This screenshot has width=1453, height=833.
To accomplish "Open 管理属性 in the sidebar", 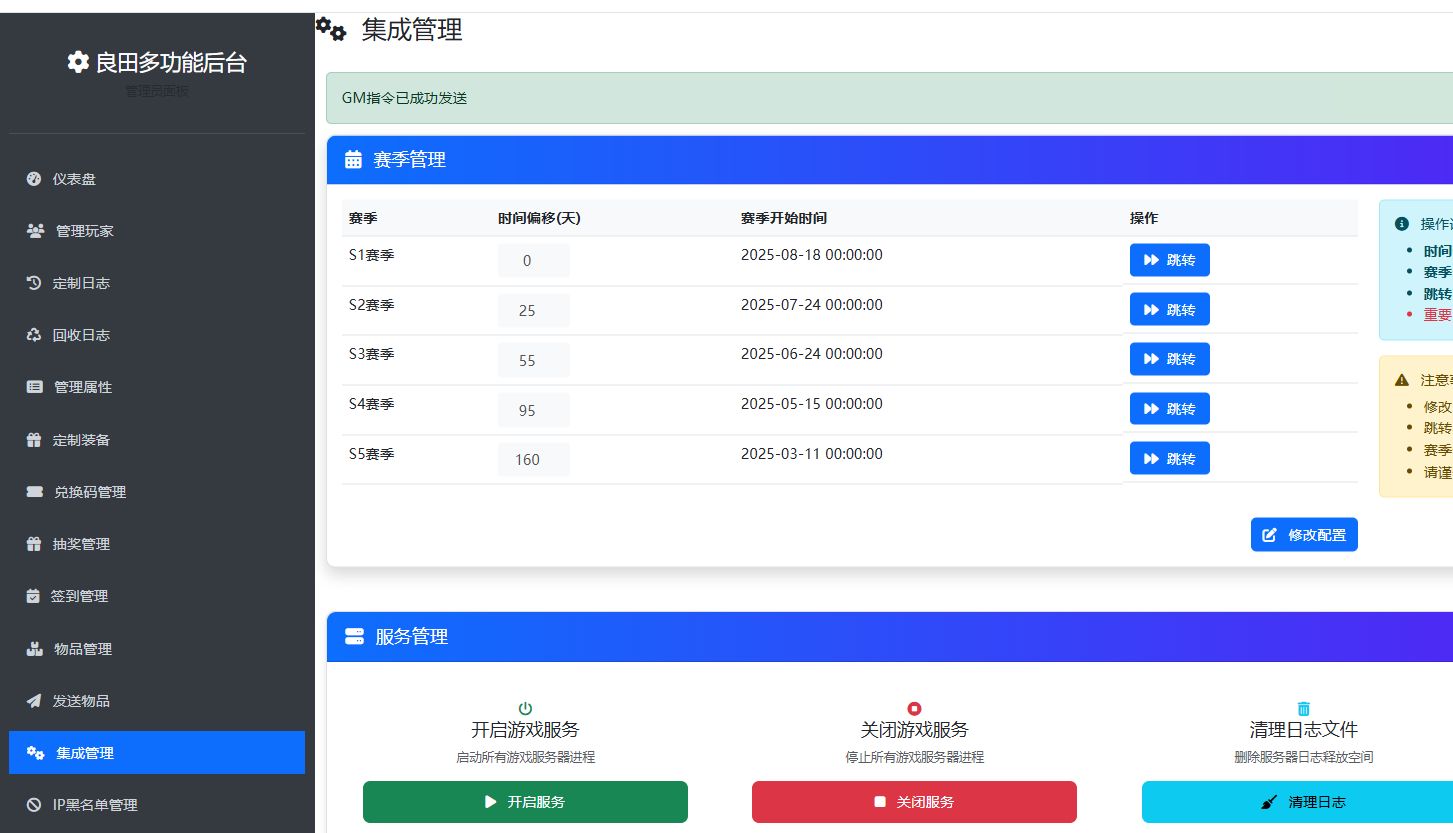I will point(82,387).
